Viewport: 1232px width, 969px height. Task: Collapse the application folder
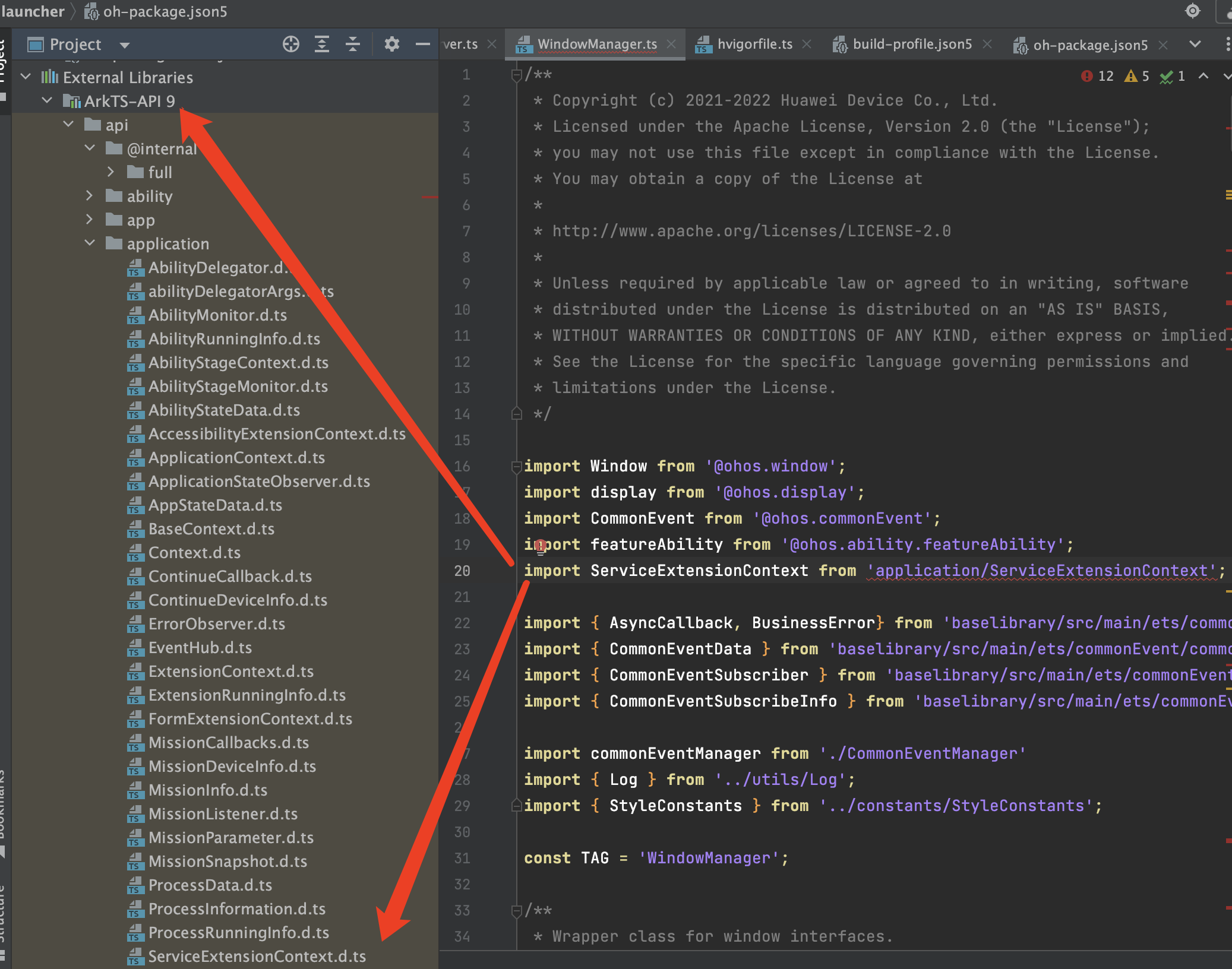point(90,243)
